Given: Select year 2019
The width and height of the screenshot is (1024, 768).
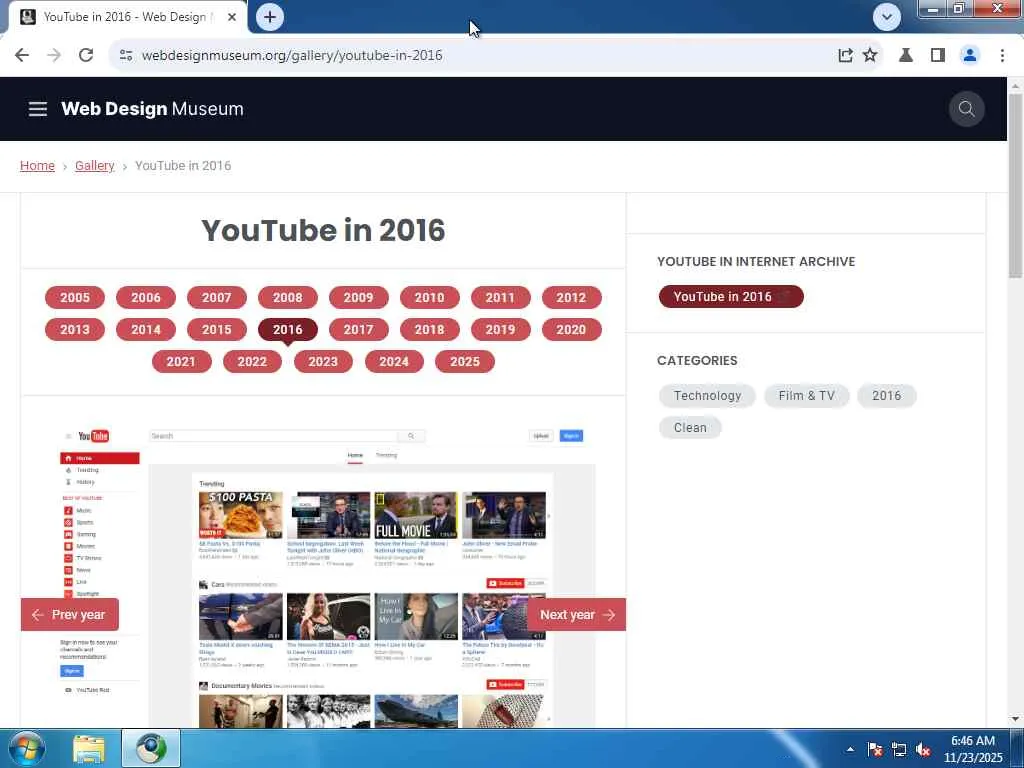Looking at the screenshot, I should [500, 330].
